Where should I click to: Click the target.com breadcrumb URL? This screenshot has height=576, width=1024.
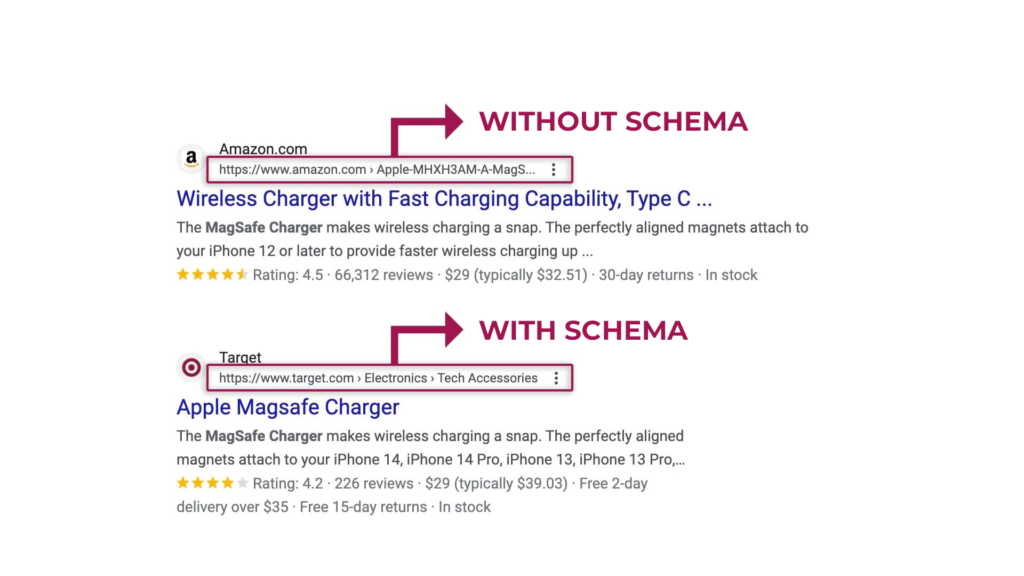tap(378, 378)
